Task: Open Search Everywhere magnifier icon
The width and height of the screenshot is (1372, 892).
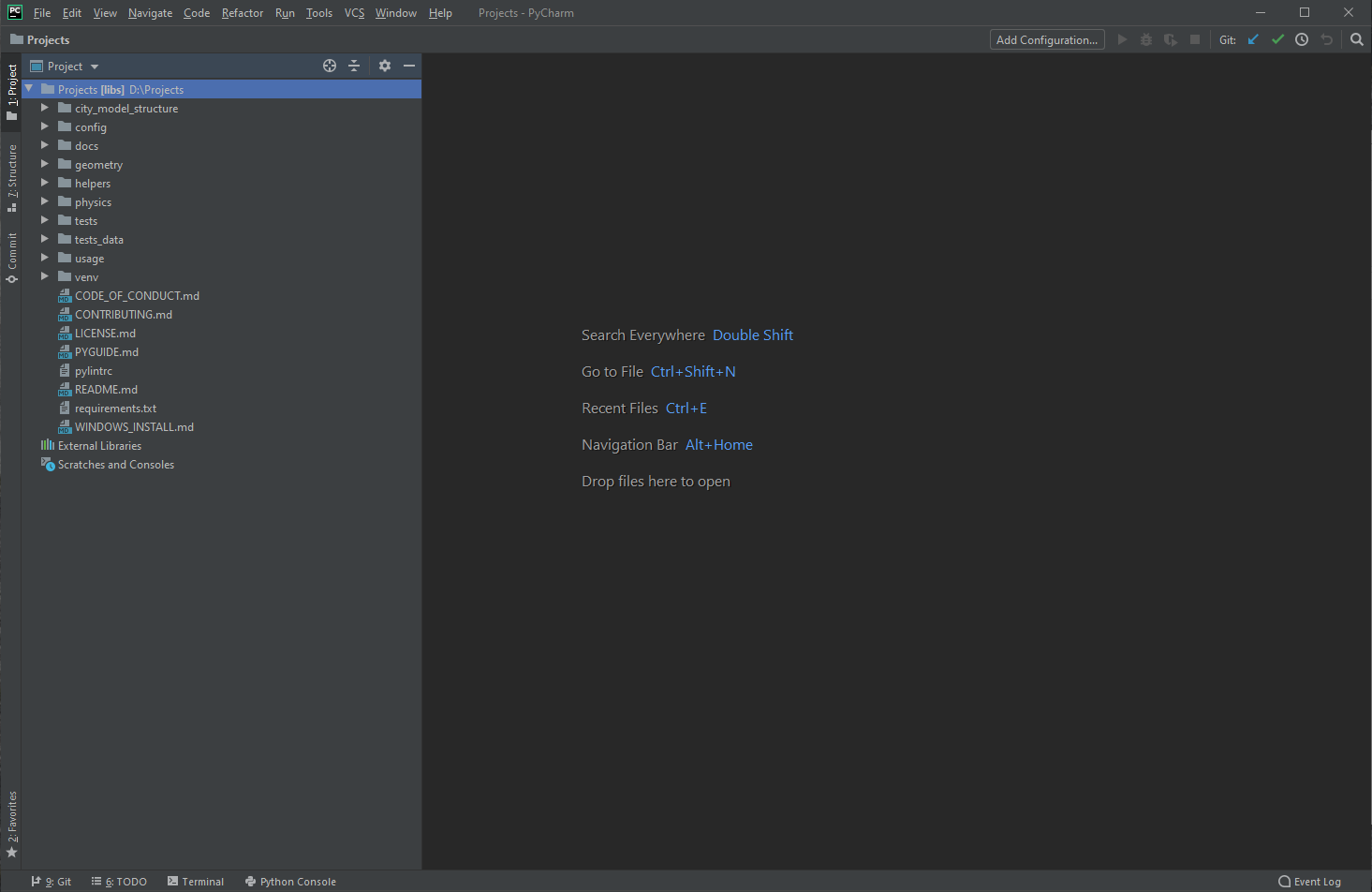Action: click(x=1357, y=39)
